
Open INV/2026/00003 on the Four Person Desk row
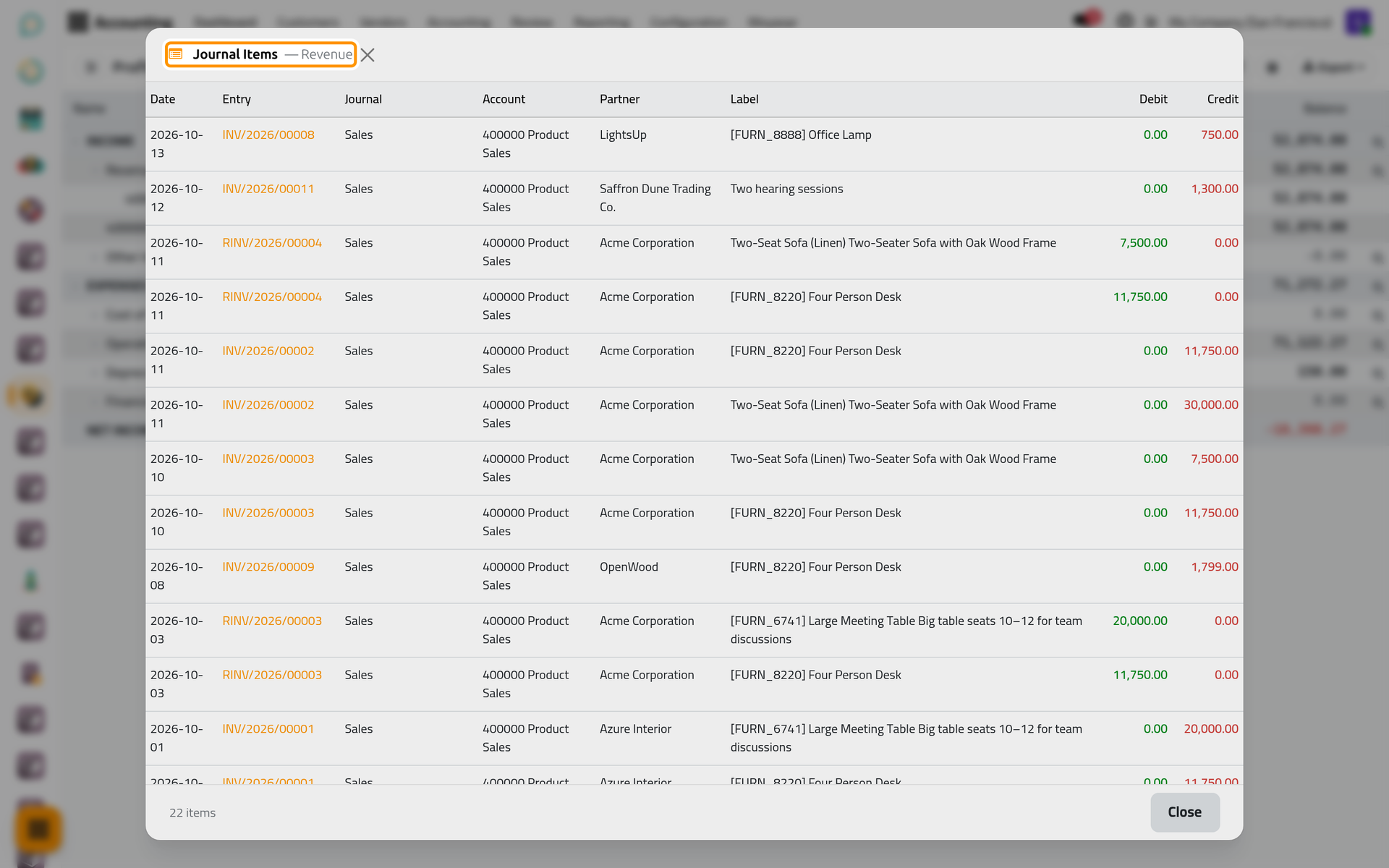268,513
